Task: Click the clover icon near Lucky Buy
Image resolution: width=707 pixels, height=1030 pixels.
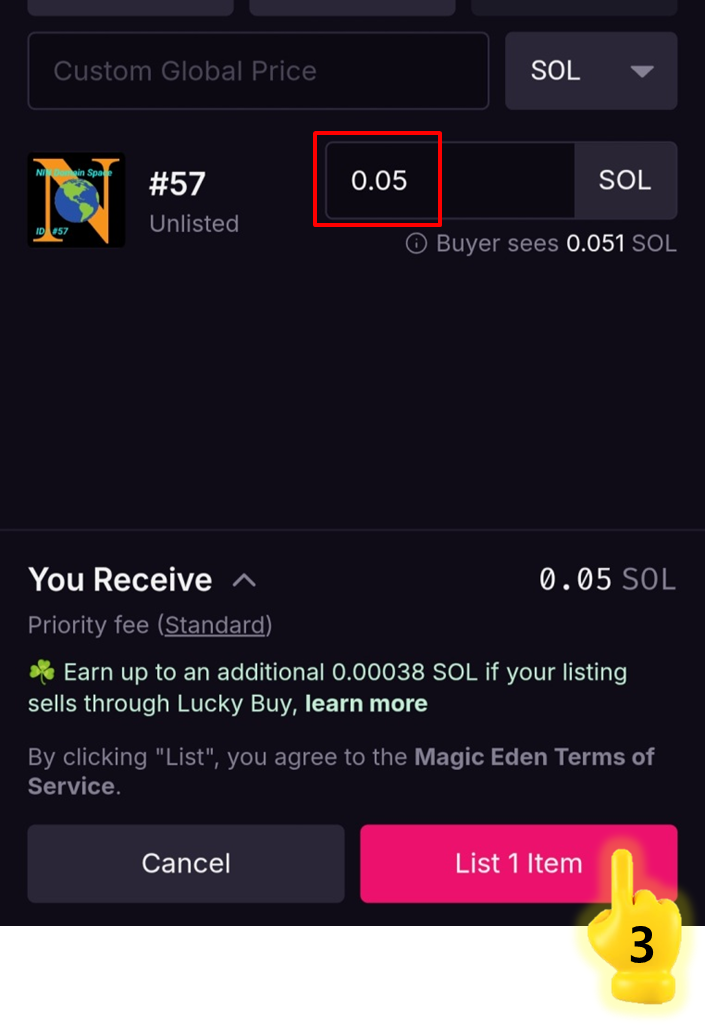Action: 41,673
